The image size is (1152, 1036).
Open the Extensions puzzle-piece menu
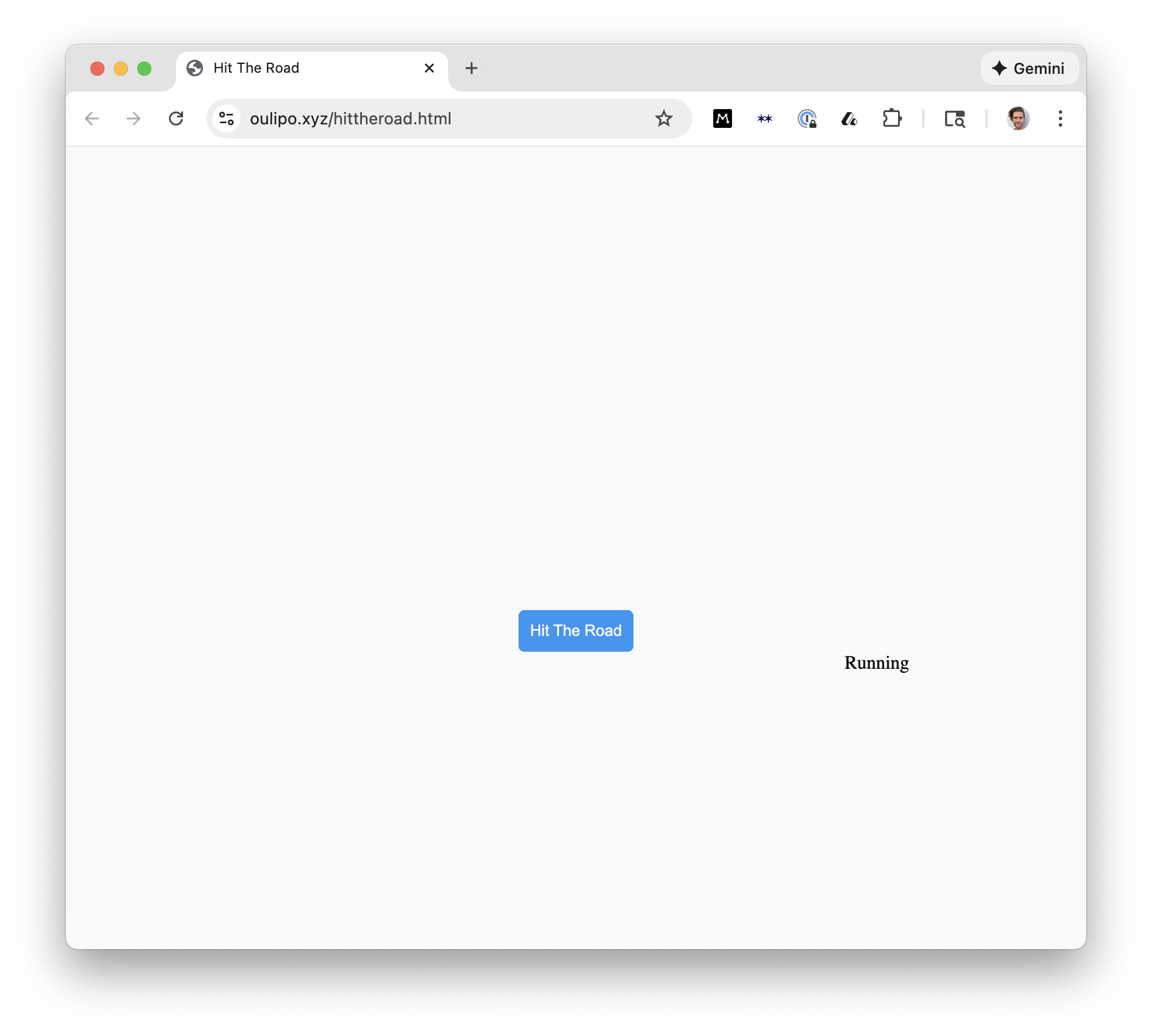pos(892,119)
